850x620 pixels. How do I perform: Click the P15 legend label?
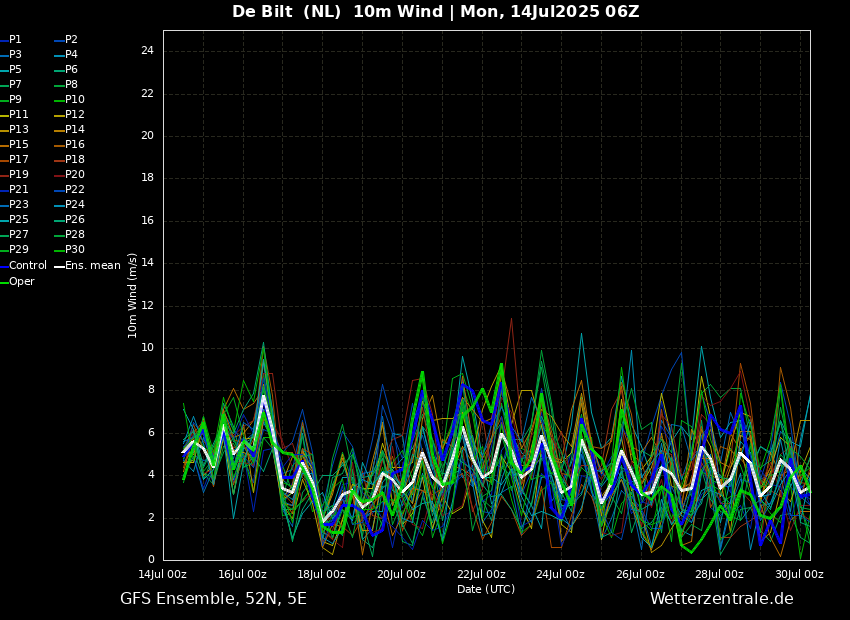coord(18,145)
